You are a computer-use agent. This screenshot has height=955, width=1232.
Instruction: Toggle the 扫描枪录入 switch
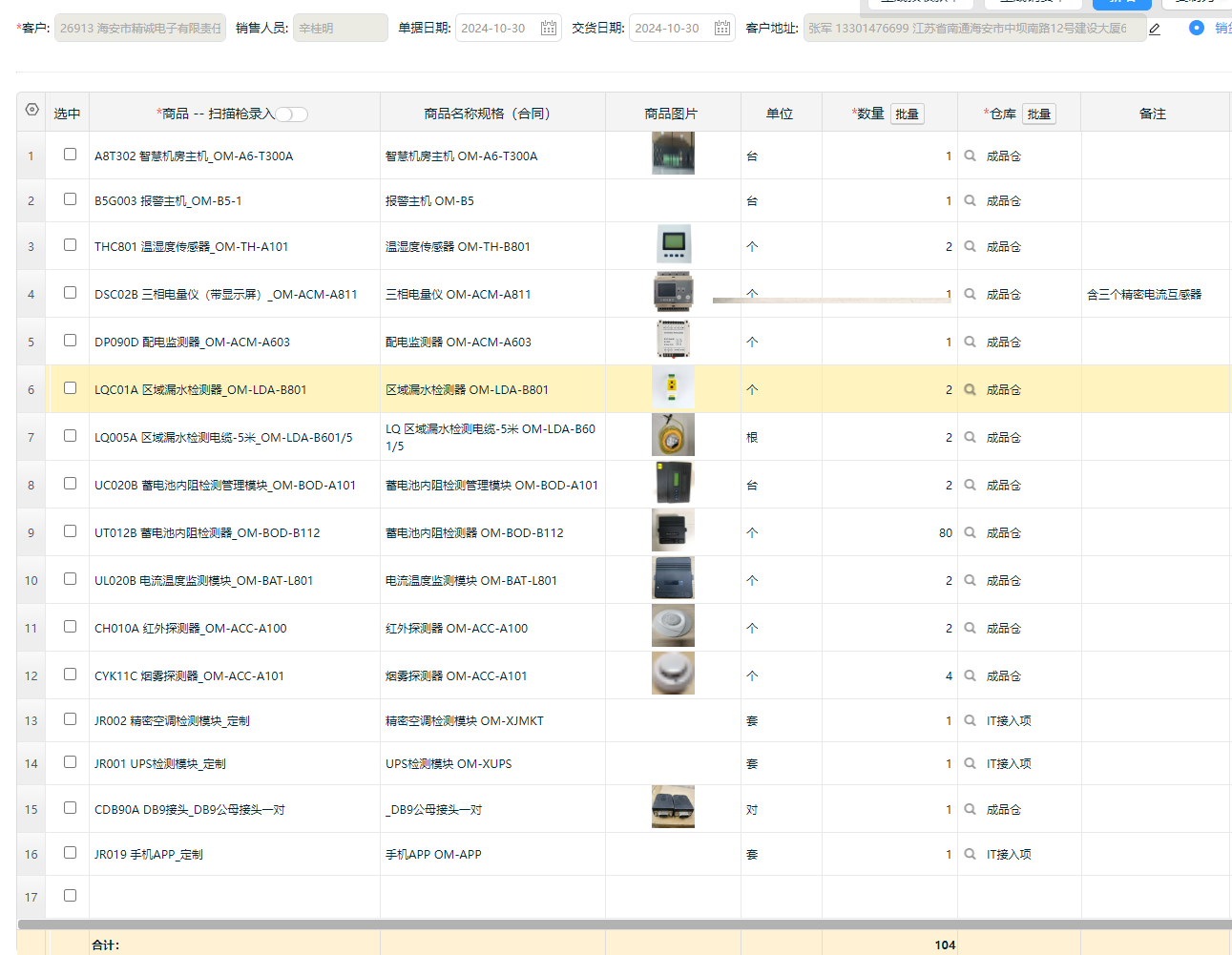point(292,114)
